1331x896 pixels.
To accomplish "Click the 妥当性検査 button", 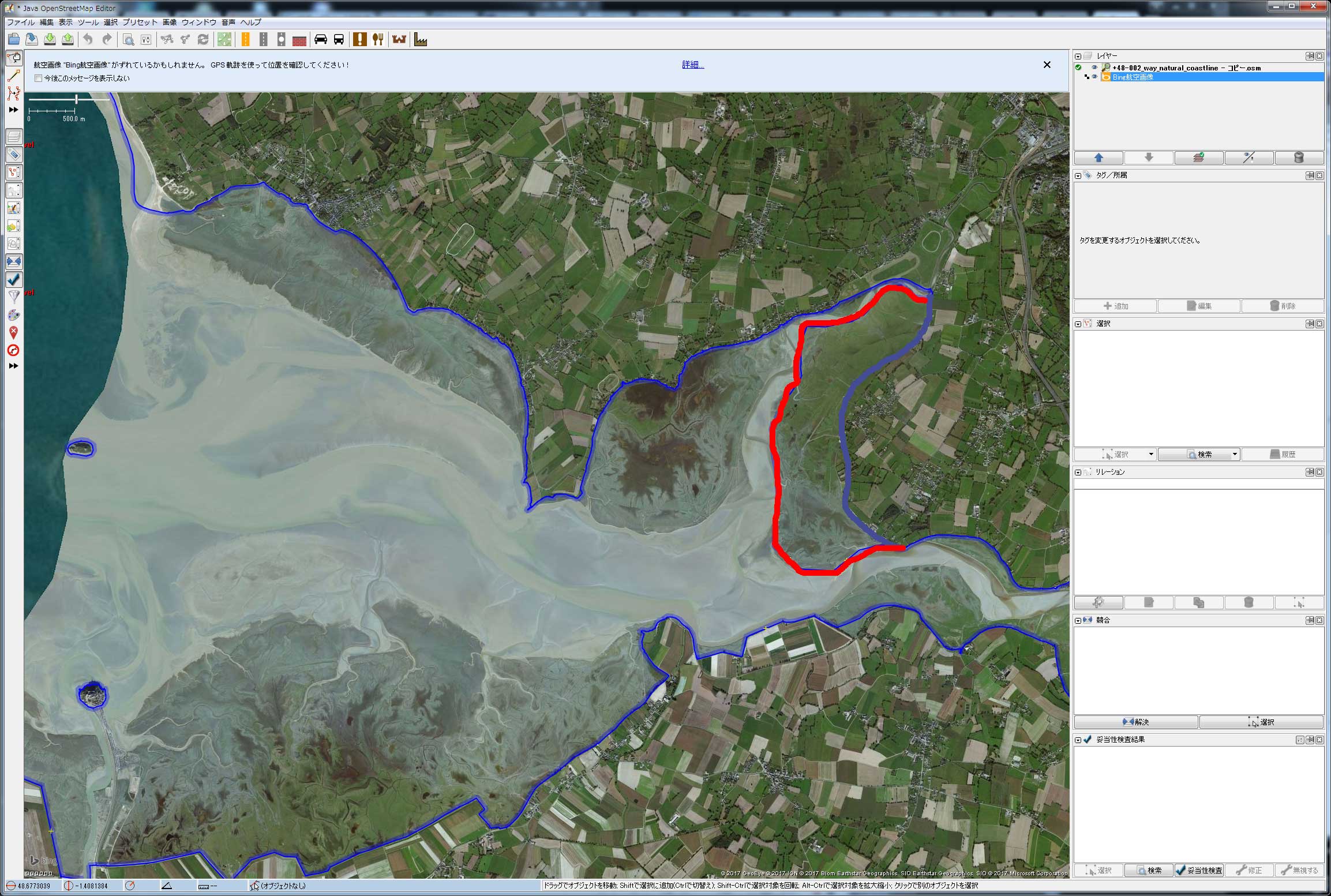I will 1199,870.
